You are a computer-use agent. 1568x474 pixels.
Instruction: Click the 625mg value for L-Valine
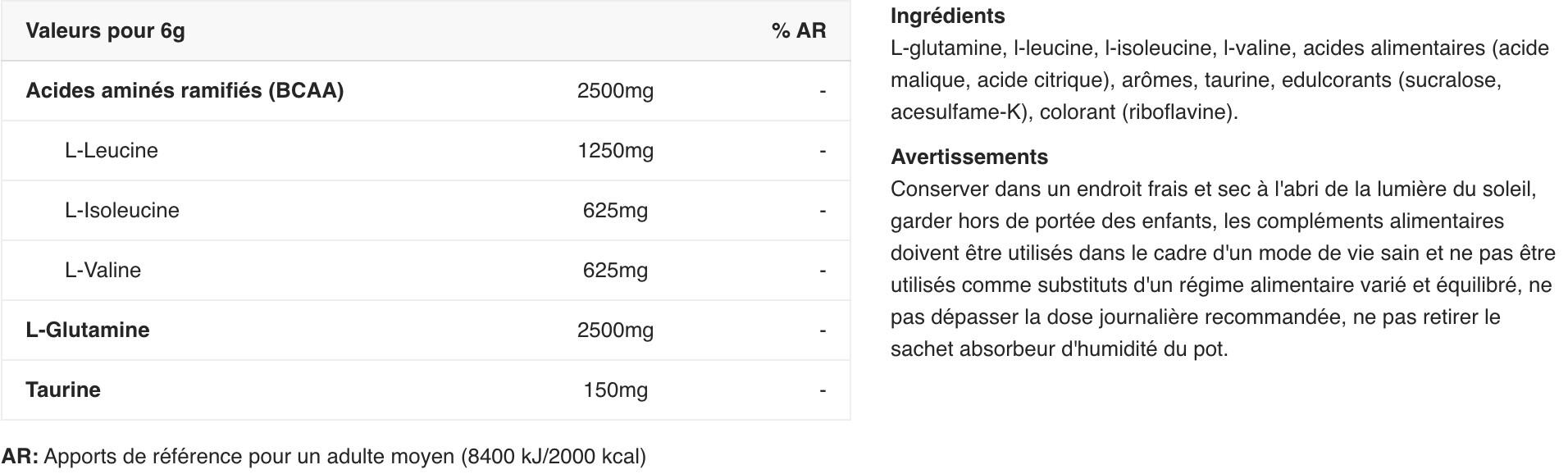click(x=615, y=271)
